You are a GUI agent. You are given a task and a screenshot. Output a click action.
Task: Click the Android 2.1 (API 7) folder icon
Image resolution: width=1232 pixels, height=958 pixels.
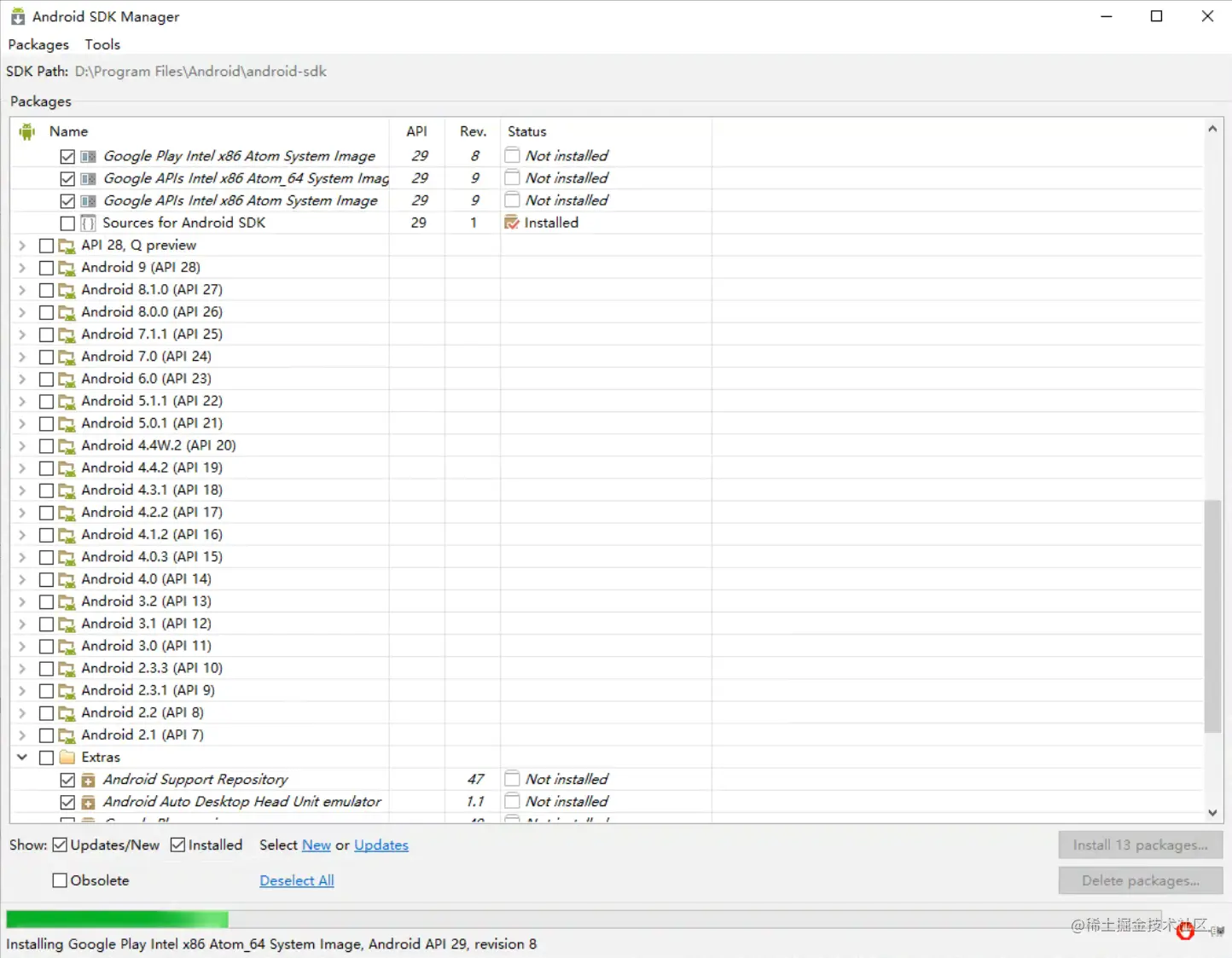(67, 735)
